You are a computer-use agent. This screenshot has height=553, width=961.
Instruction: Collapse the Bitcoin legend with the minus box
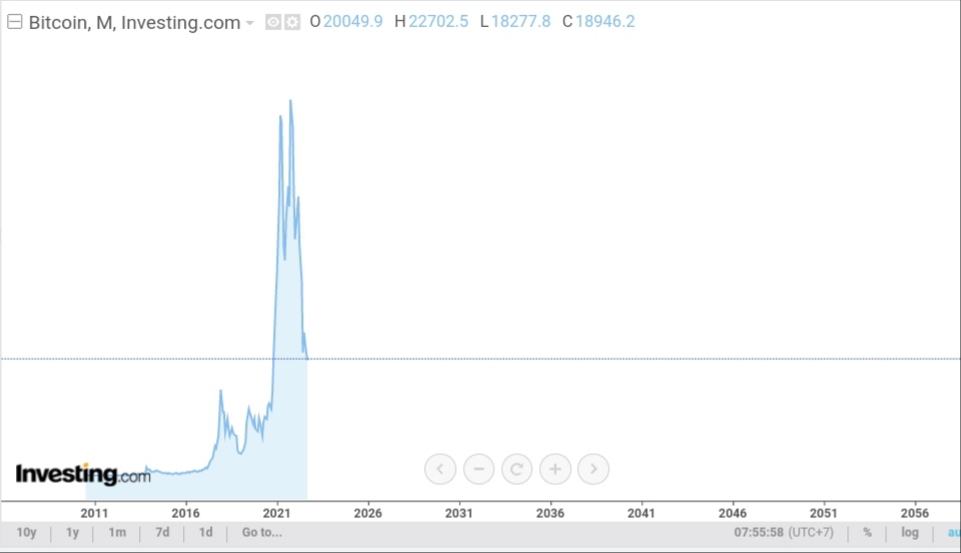[15, 22]
